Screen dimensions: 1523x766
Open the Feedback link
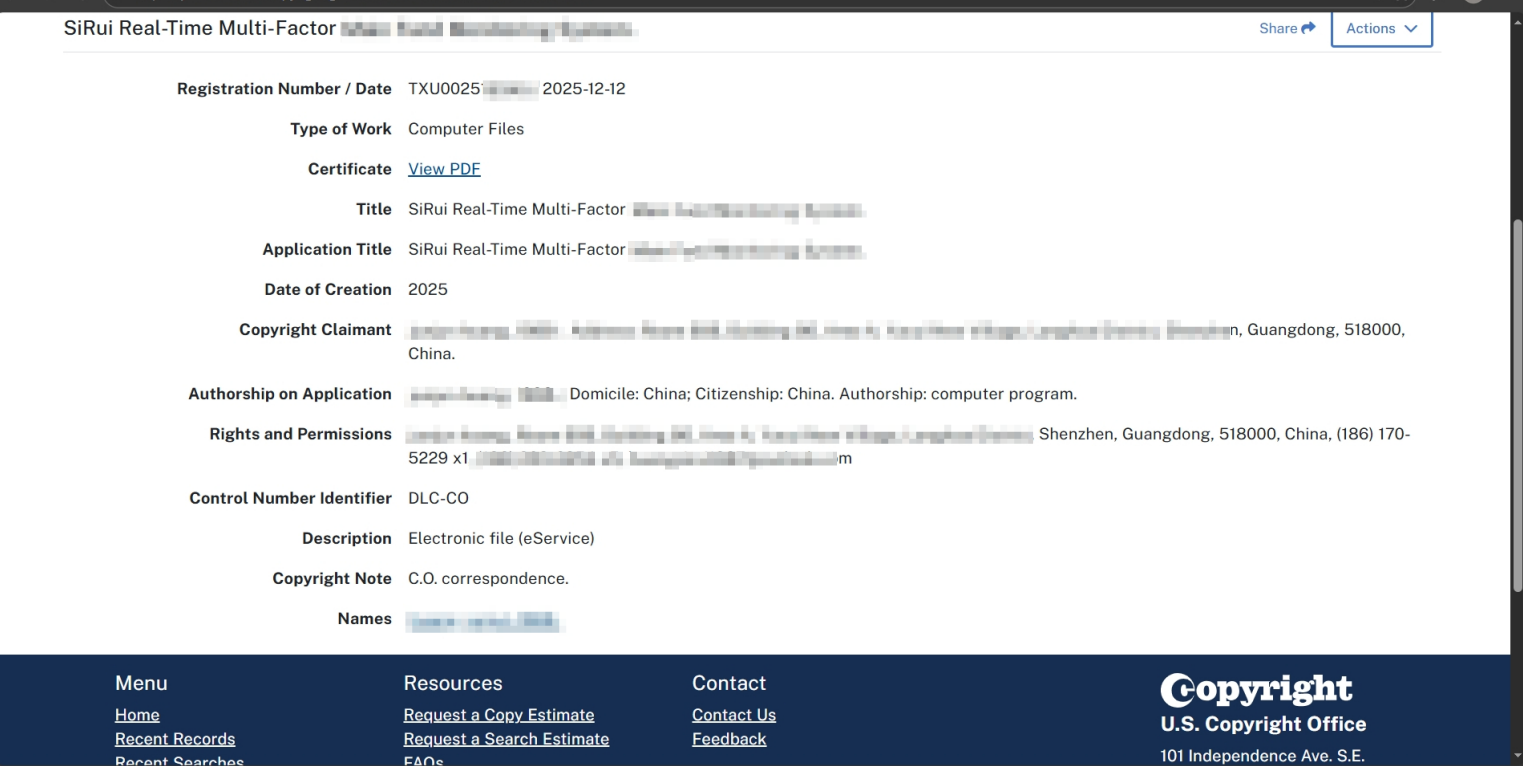[728, 739]
